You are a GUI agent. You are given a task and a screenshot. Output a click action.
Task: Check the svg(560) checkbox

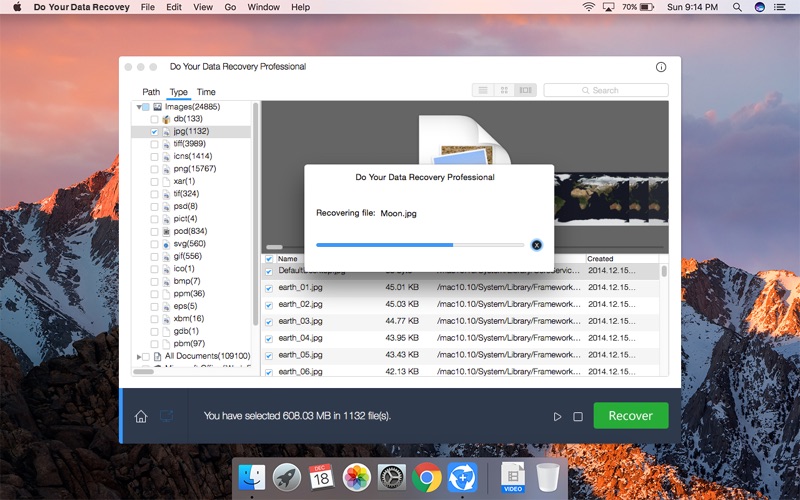(154, 244)
